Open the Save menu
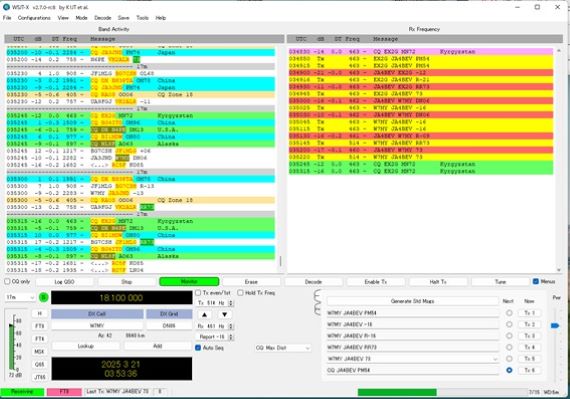570x399 pixels. click(123, 18)
